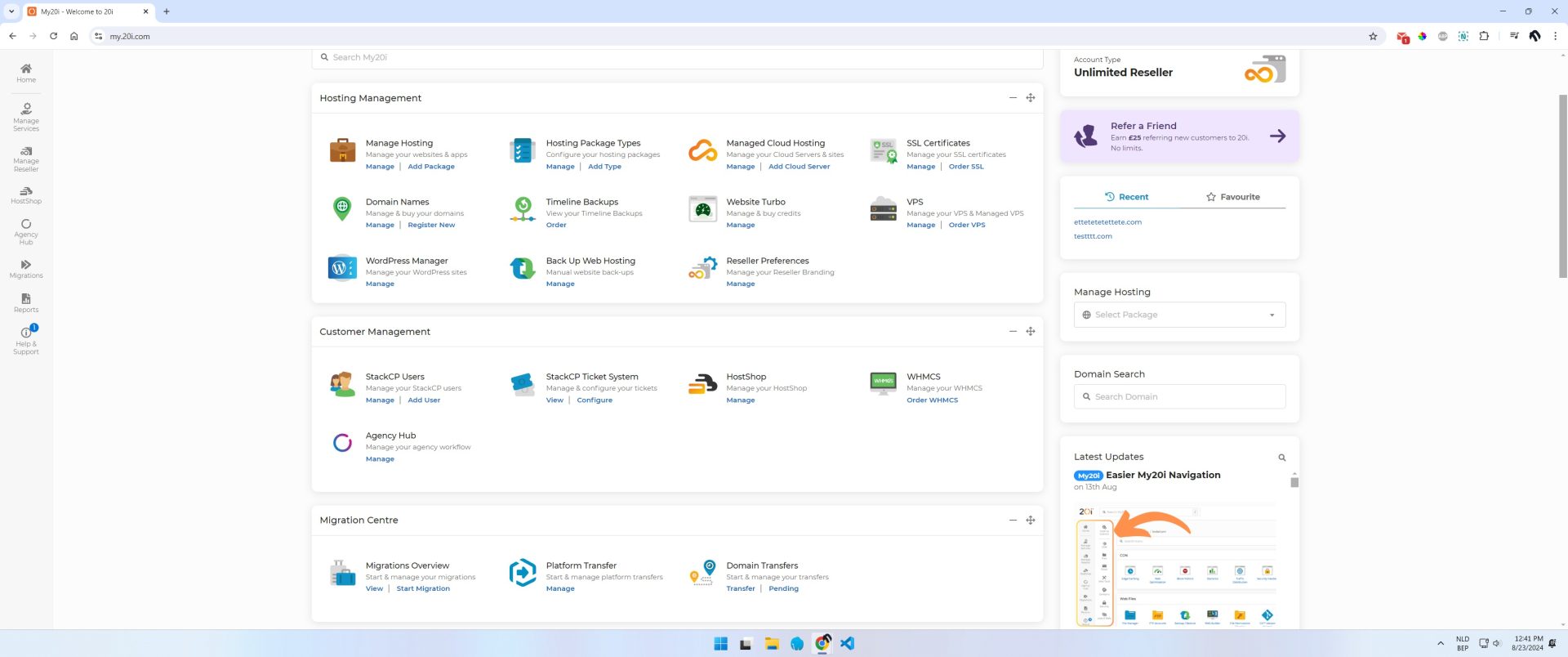The height and width of the screenshot is (657, 1568).
Task: Click the Add Package link
Action: (x=431, y=167)
